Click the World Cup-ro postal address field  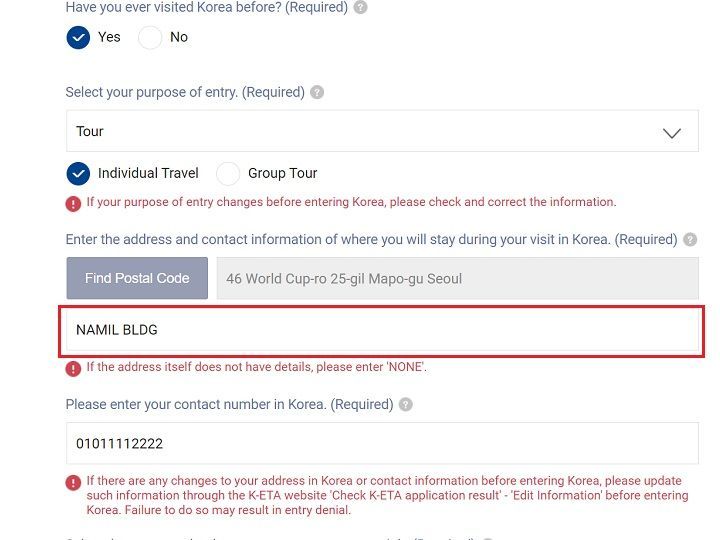click(x=457, y=278)
